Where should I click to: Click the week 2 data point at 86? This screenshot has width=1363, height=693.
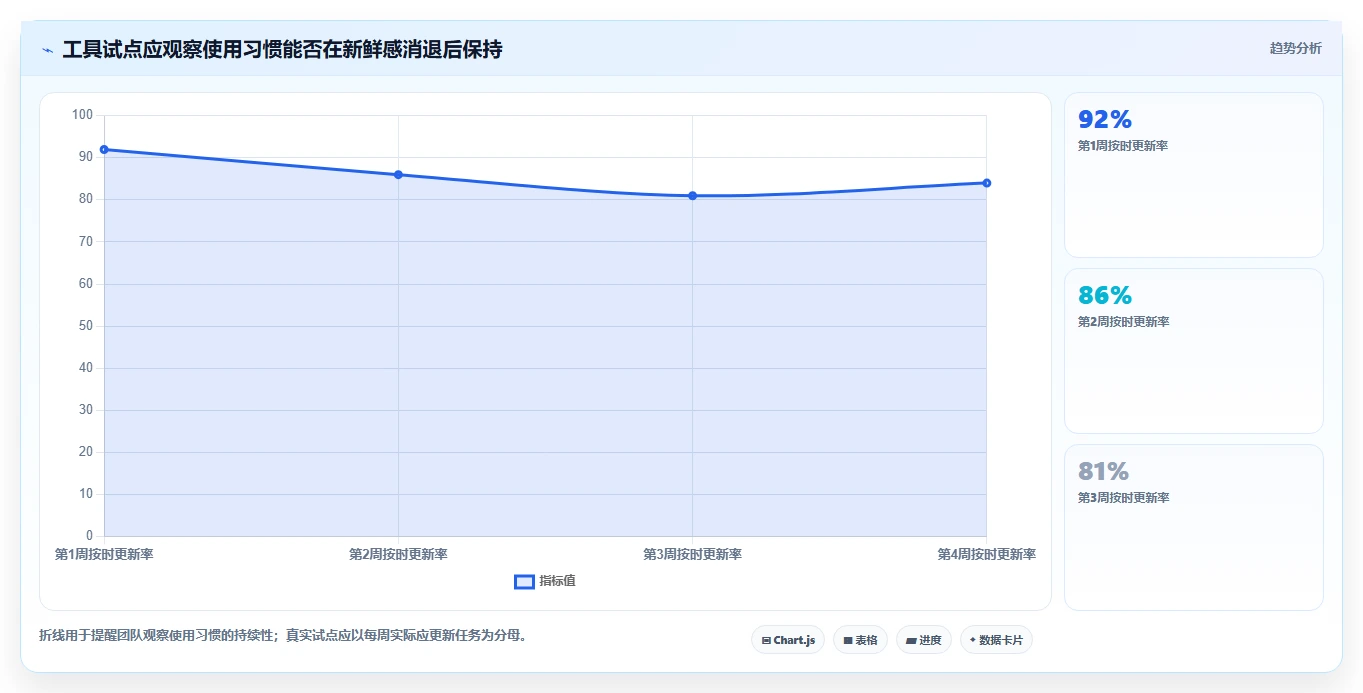click(x=398, y=175)
